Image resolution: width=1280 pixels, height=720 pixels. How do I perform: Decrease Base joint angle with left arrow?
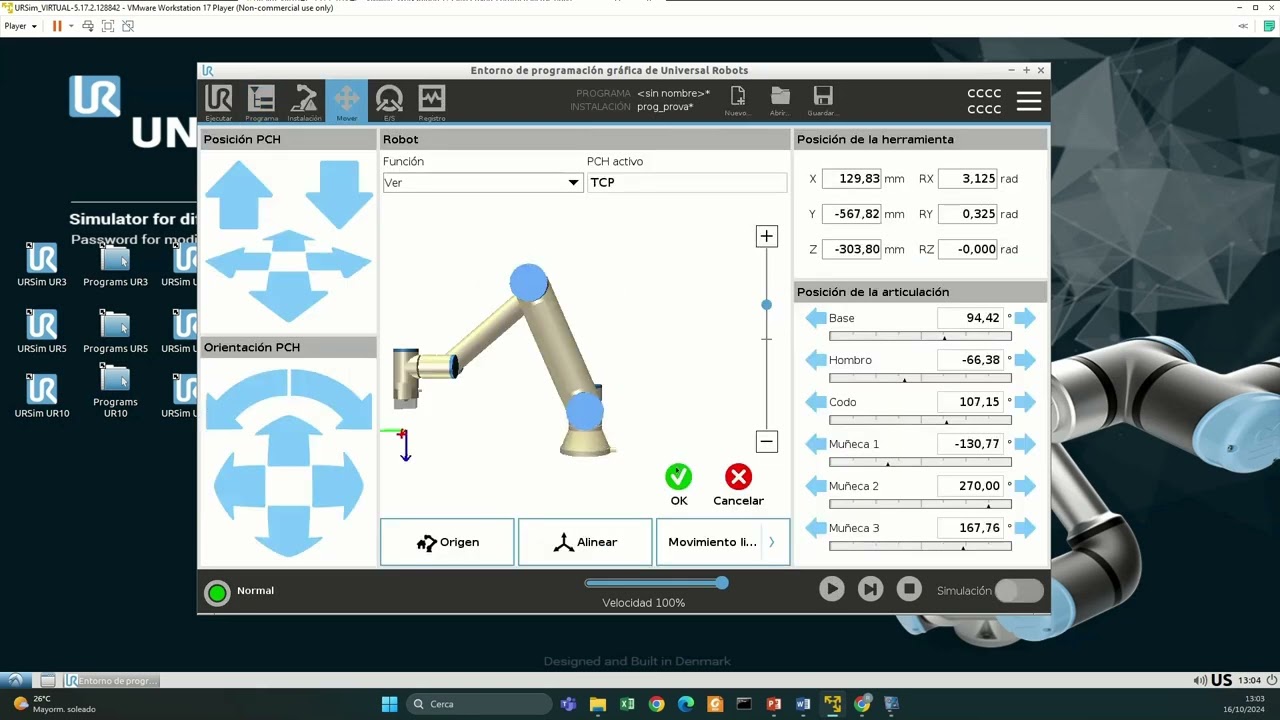click(816, 318)
